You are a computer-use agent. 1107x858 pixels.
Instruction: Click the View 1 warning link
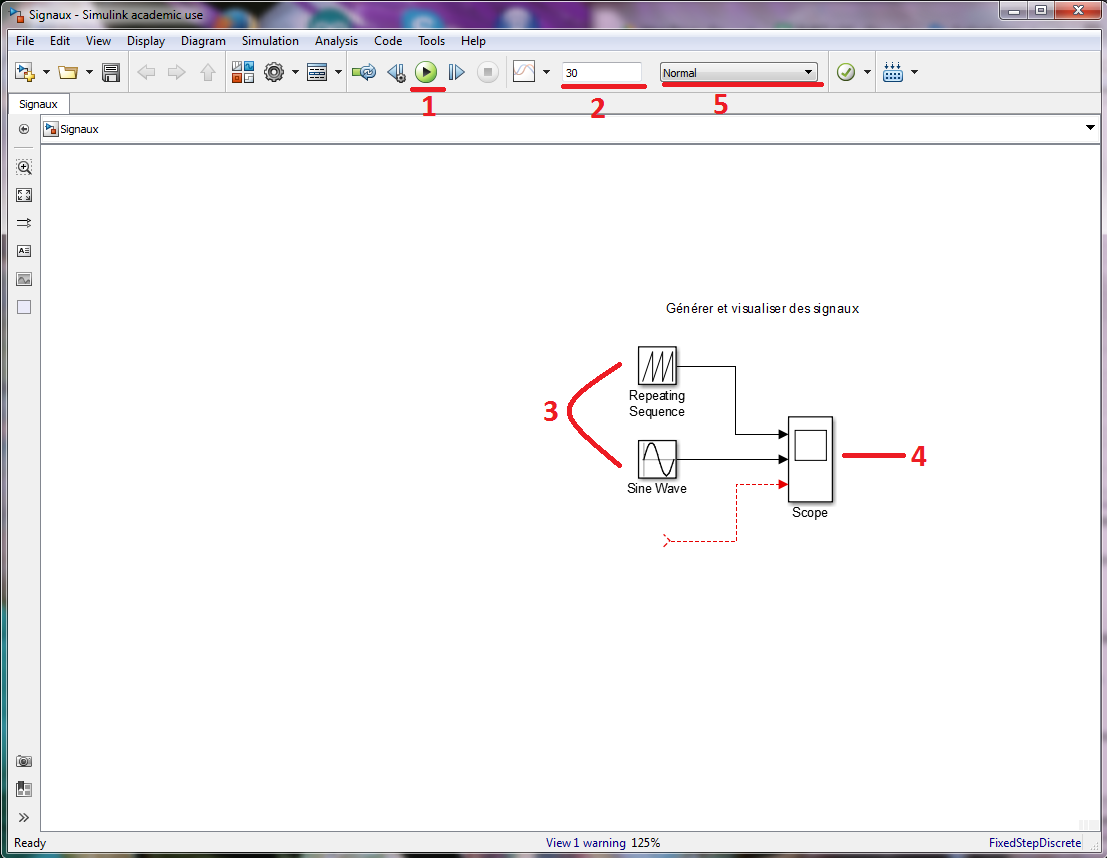click(x=584, y=843)
